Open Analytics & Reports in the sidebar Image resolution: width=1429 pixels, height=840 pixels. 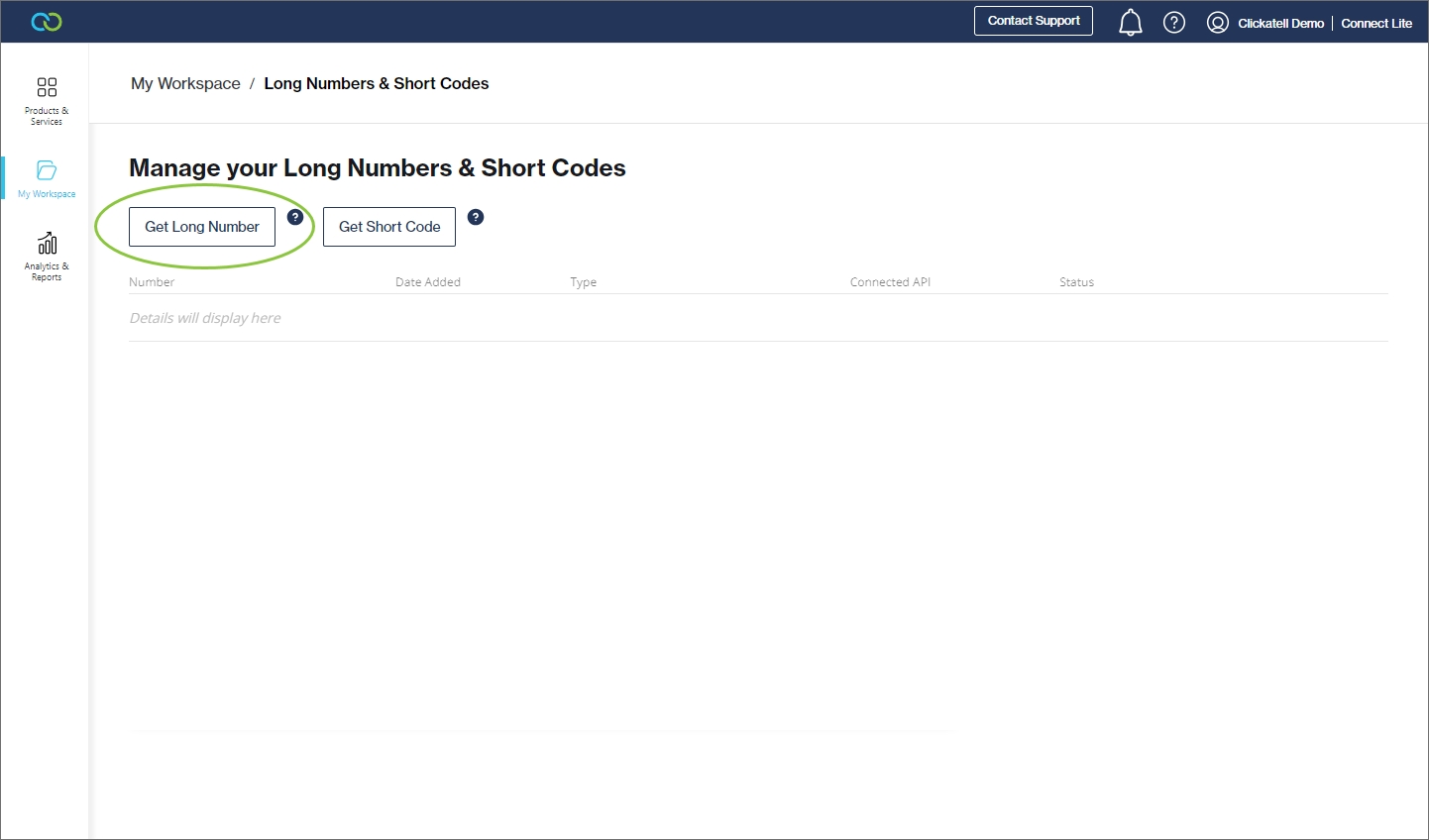[x=47, y=257]
